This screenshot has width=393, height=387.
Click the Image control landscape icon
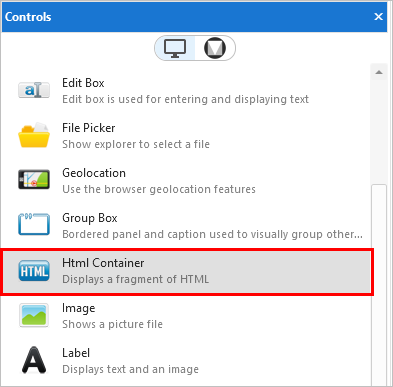pyautogui.click(x=34, y=315)
